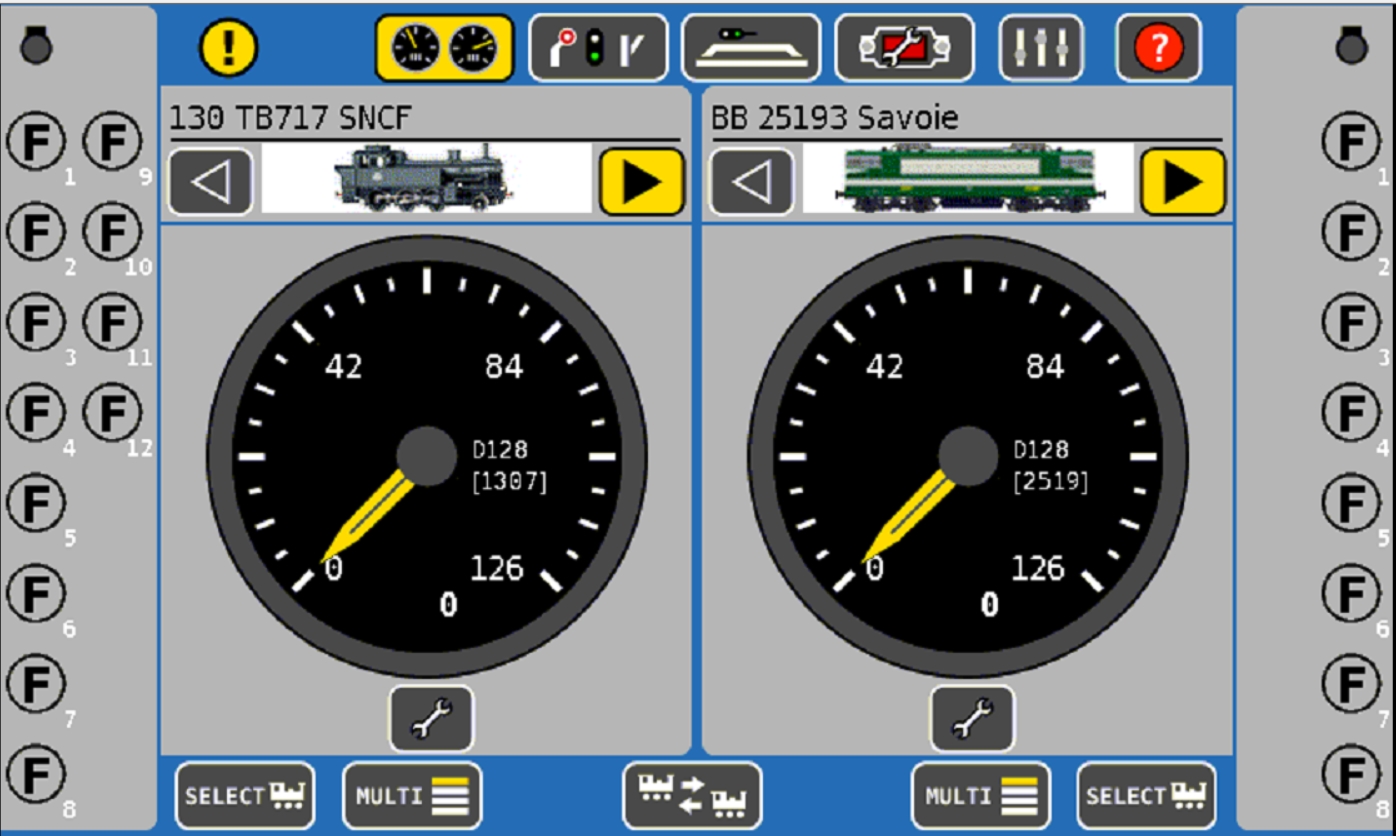Screen dimensions: 1396x836
Task: Set BB 25193 Savoie direction to forward
Action: (x=1182, y=182)
